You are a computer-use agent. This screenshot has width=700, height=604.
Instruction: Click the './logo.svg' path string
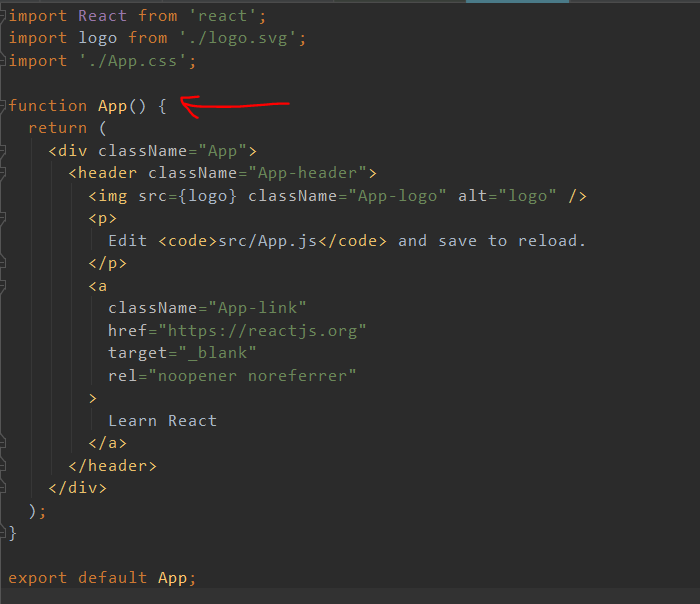(x=238, y=38)
